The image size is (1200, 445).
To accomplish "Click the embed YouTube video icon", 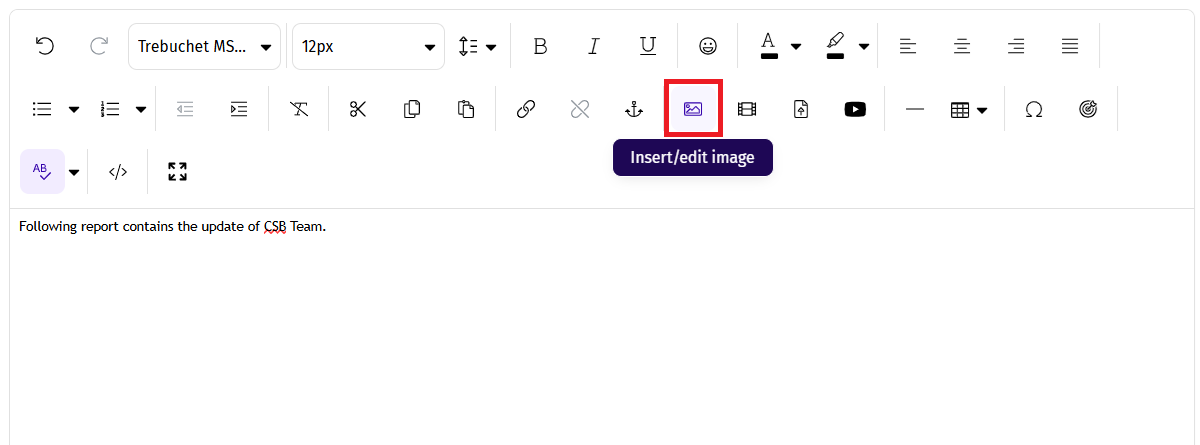I will tap(855, 109).
